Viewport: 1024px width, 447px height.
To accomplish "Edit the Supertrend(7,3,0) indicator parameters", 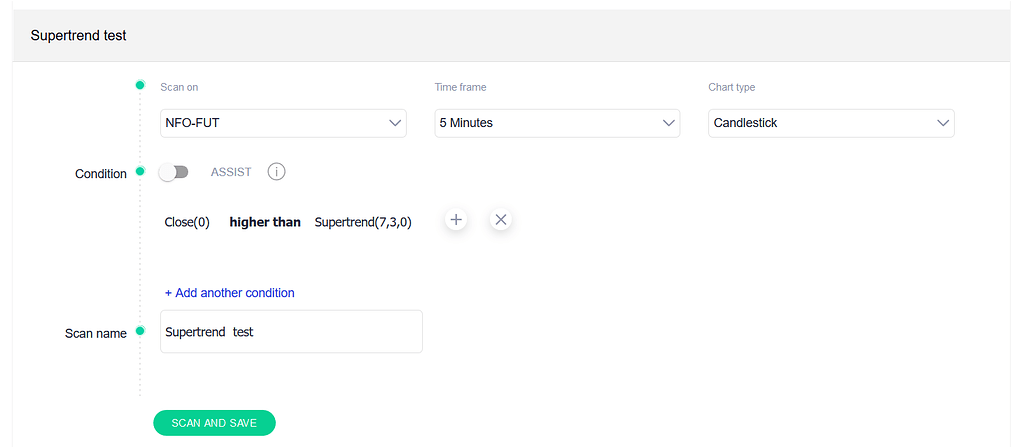I will click(x=363, y=222).
